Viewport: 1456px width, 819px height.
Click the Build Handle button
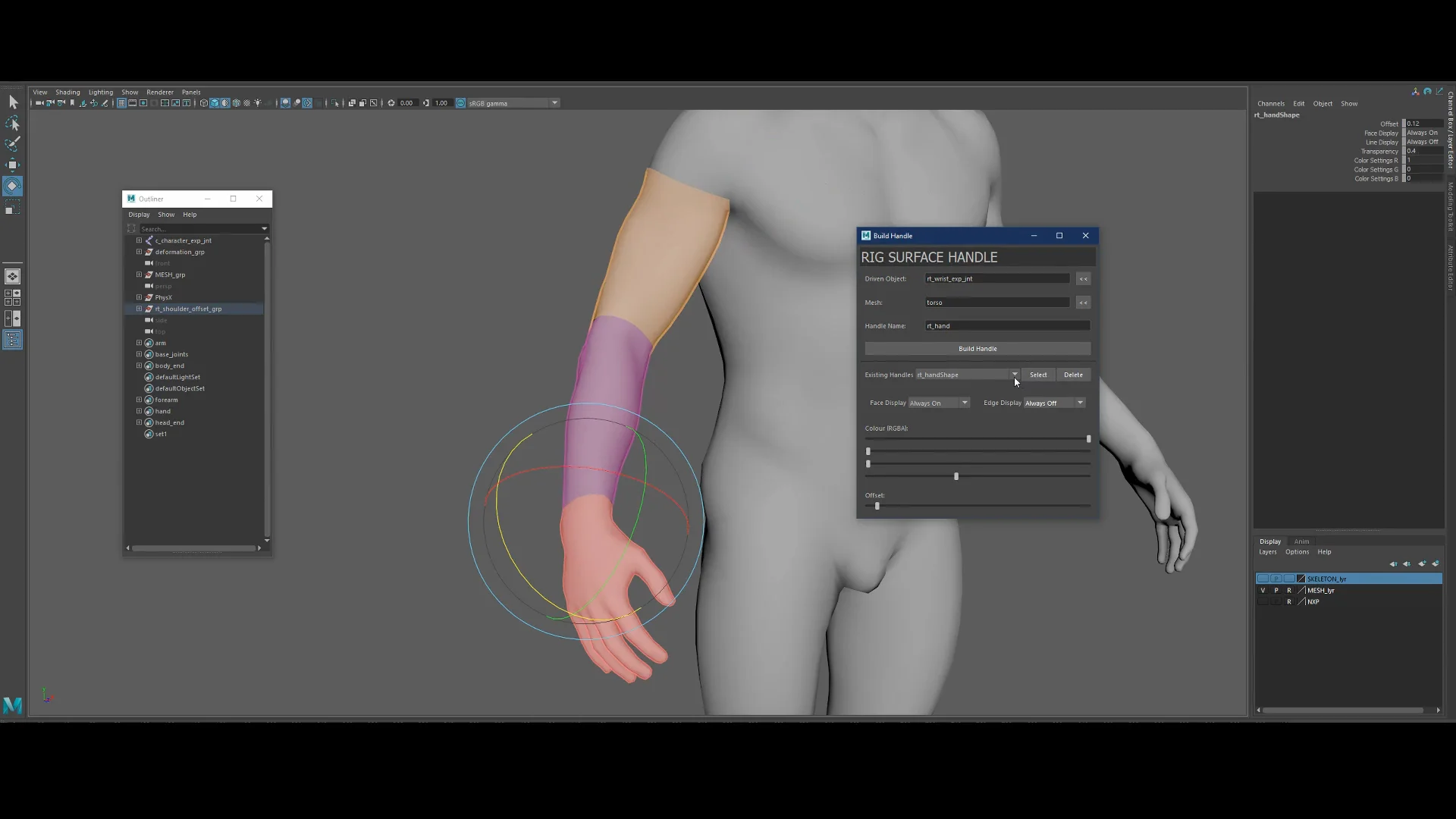pos(977,349)
